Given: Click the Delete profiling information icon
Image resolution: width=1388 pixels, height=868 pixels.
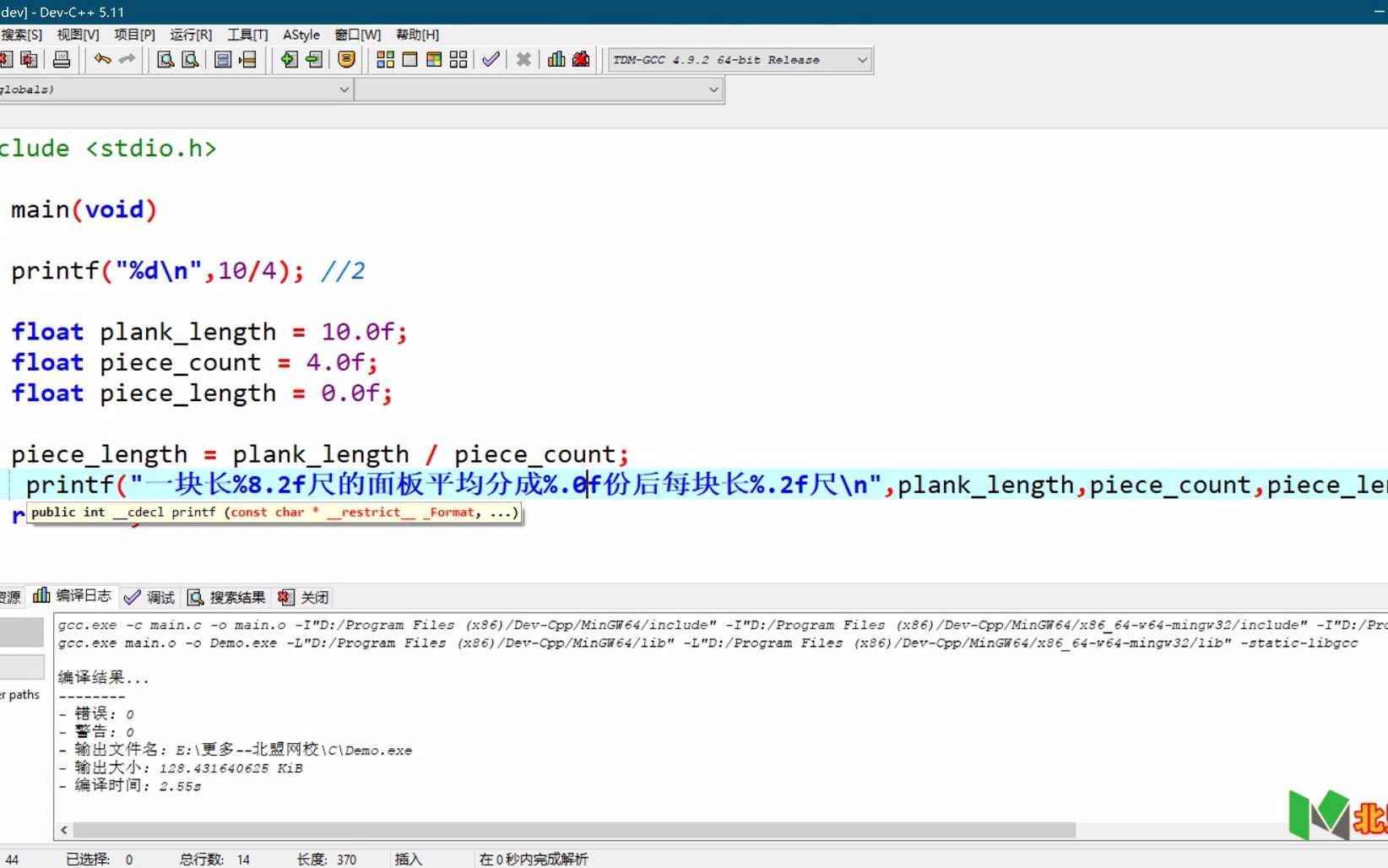Looking at the screenshot, I should (581, 59).
